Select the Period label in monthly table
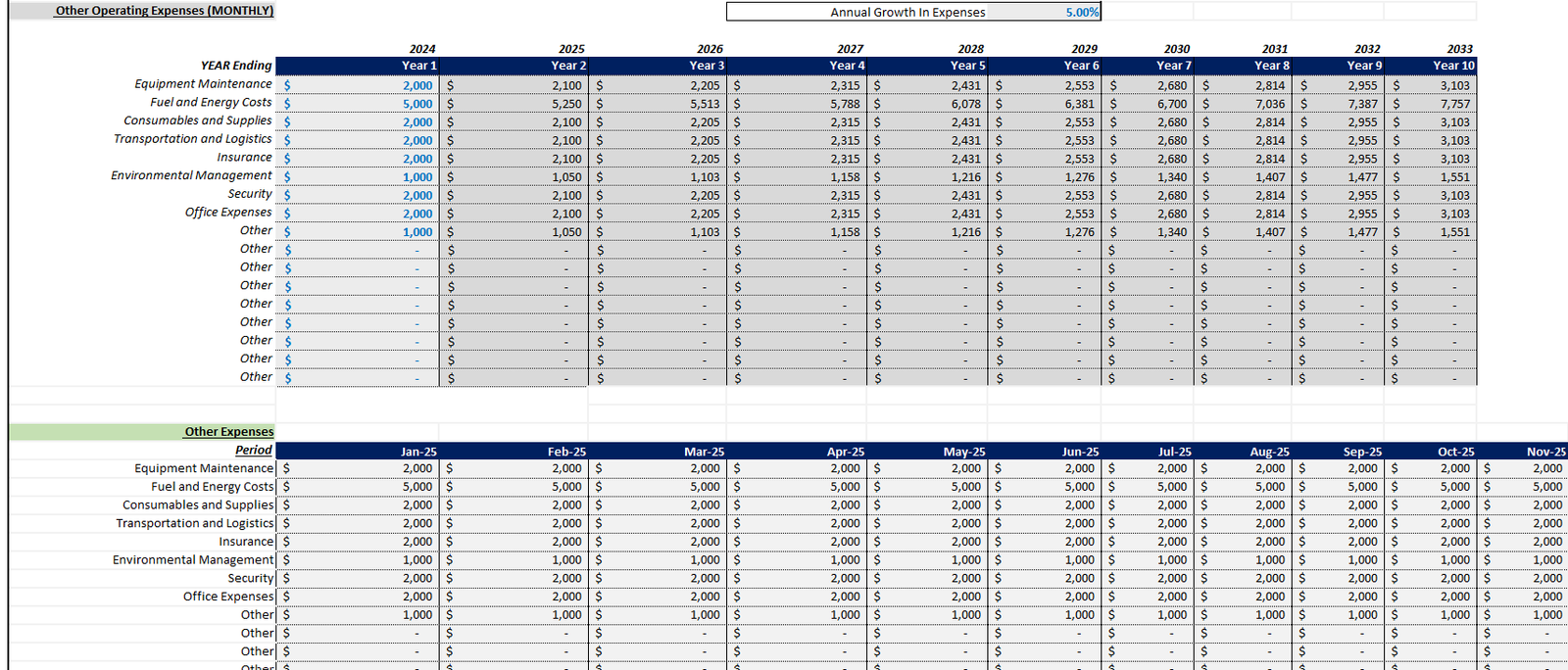 (253, 450)
